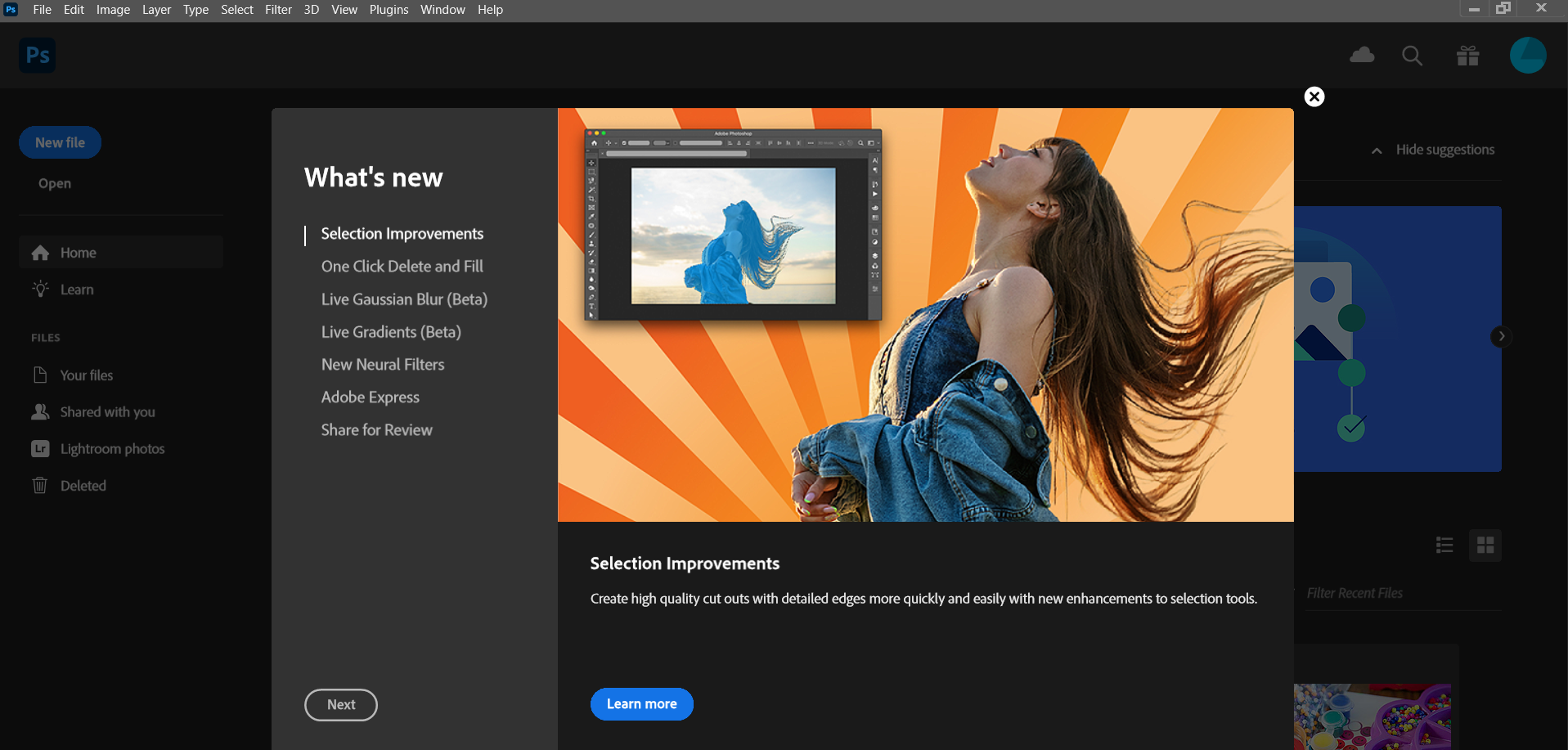The image size is (1568, 750).
Task: Collapse suggestions with Hide suggestions chevron
Action: 1377,150
